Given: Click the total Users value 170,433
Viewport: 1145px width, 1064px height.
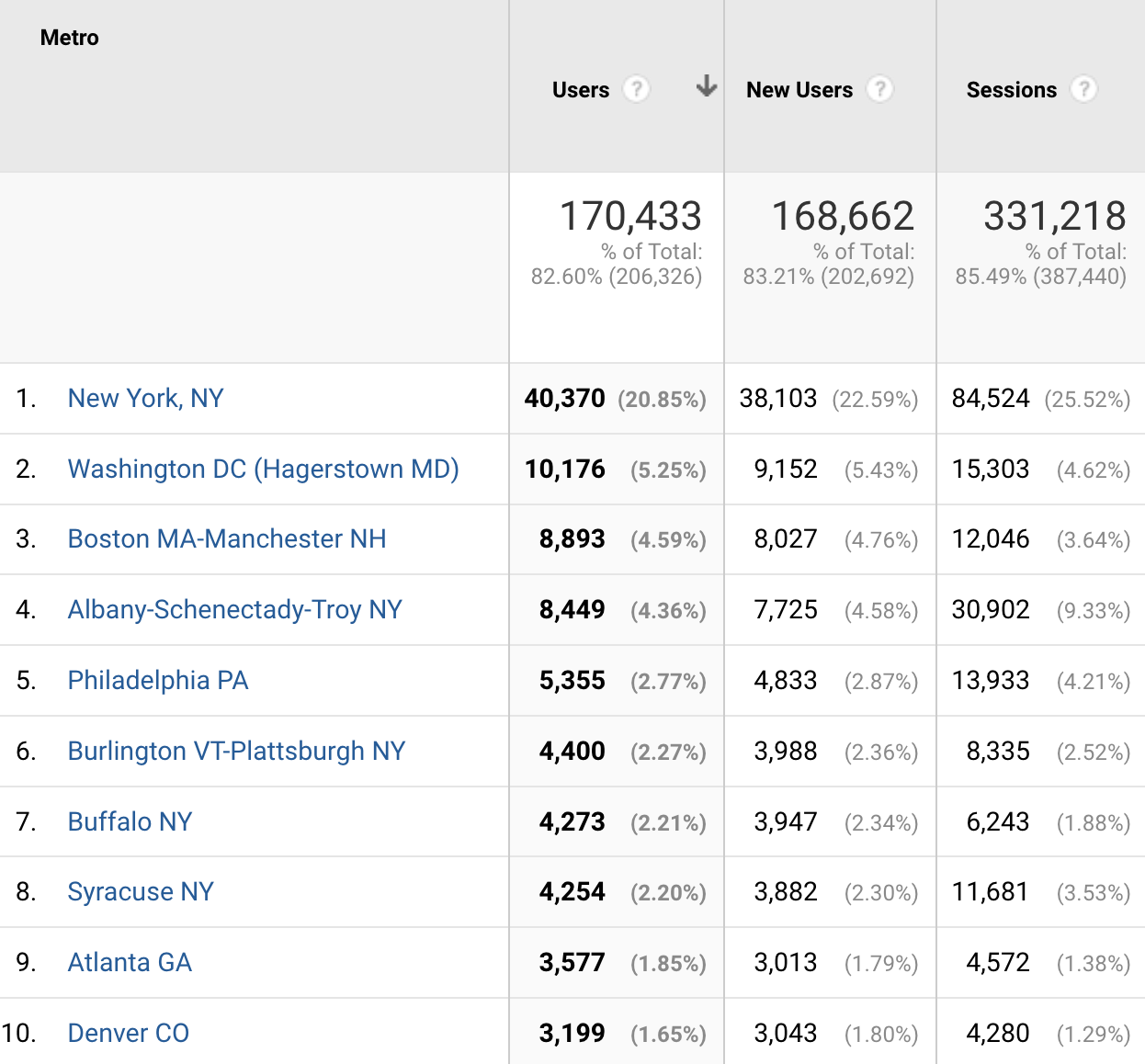Looking at the screenshot, I should [x=631, y=215].
